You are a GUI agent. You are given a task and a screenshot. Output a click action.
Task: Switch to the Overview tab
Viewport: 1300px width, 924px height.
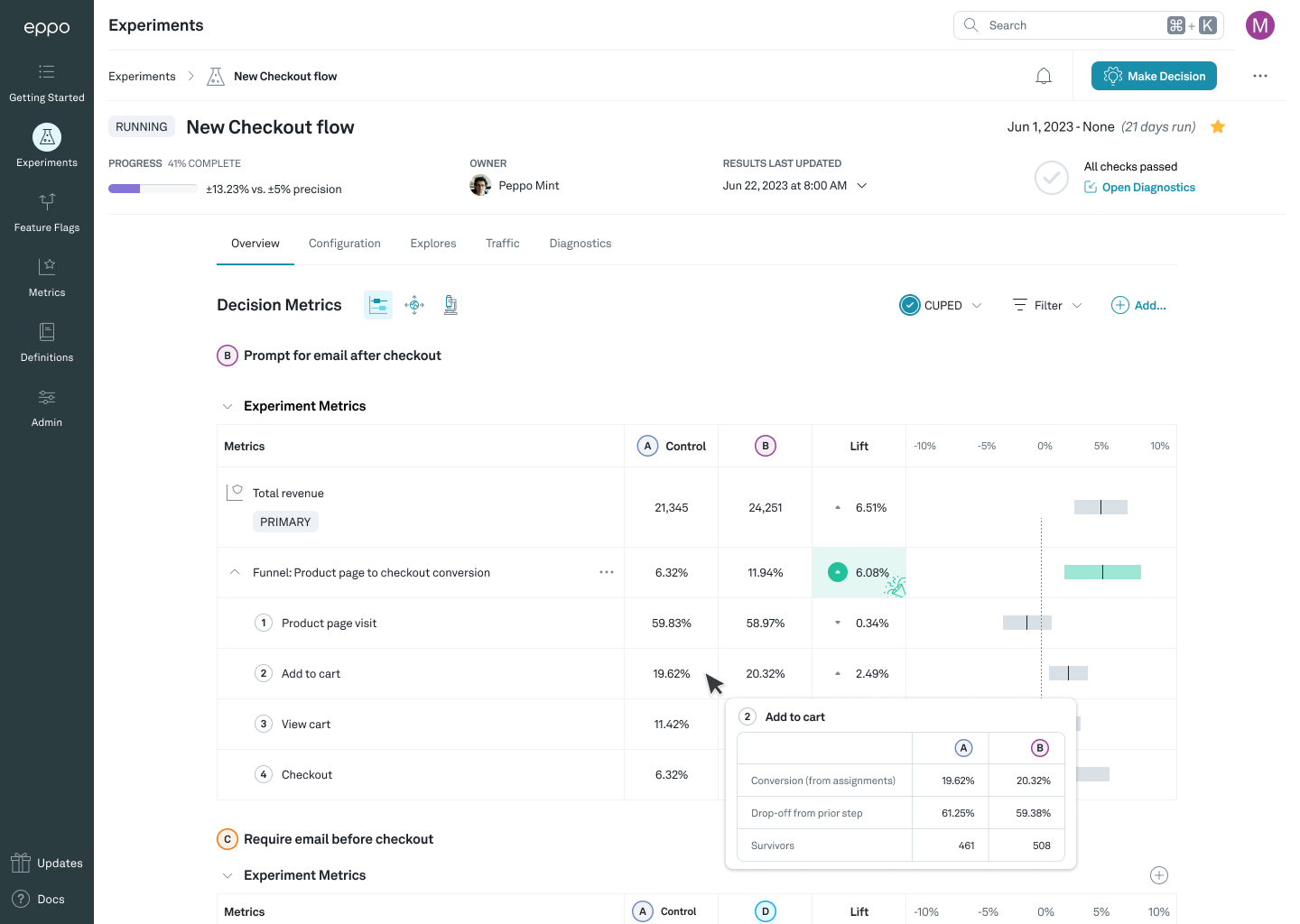(x=255, y=244)
